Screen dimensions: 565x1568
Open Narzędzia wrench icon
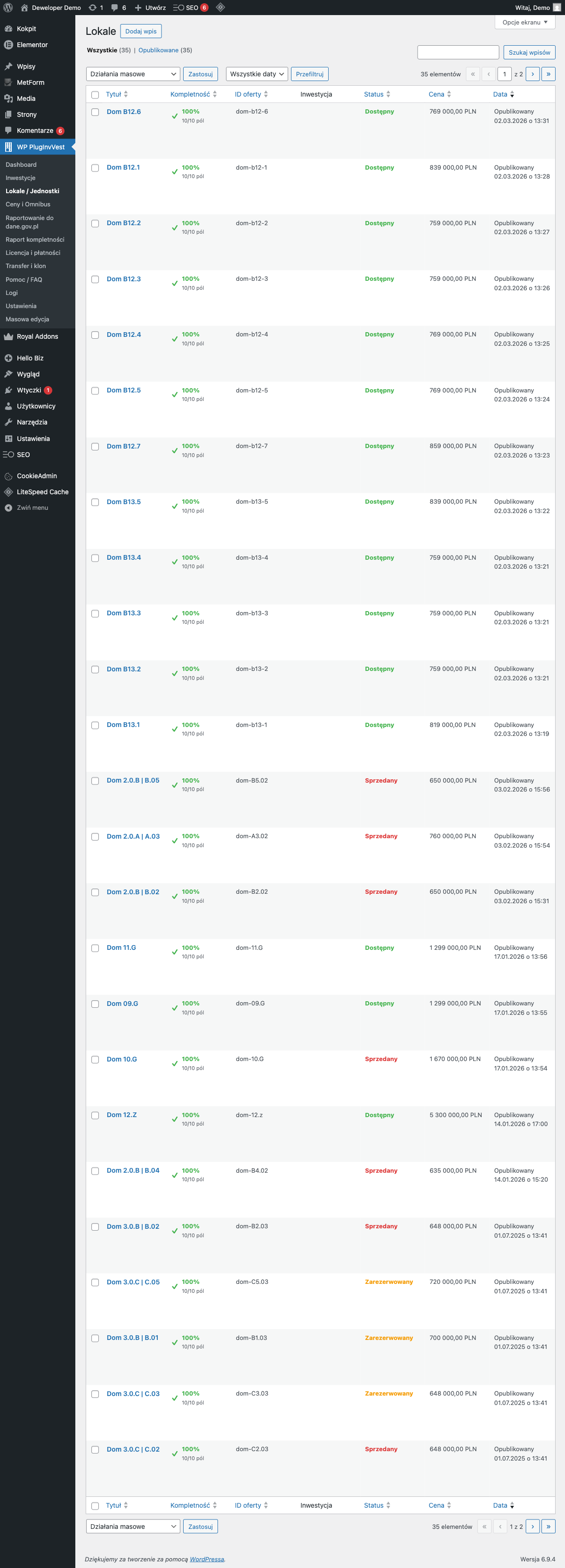pos(8,422)
